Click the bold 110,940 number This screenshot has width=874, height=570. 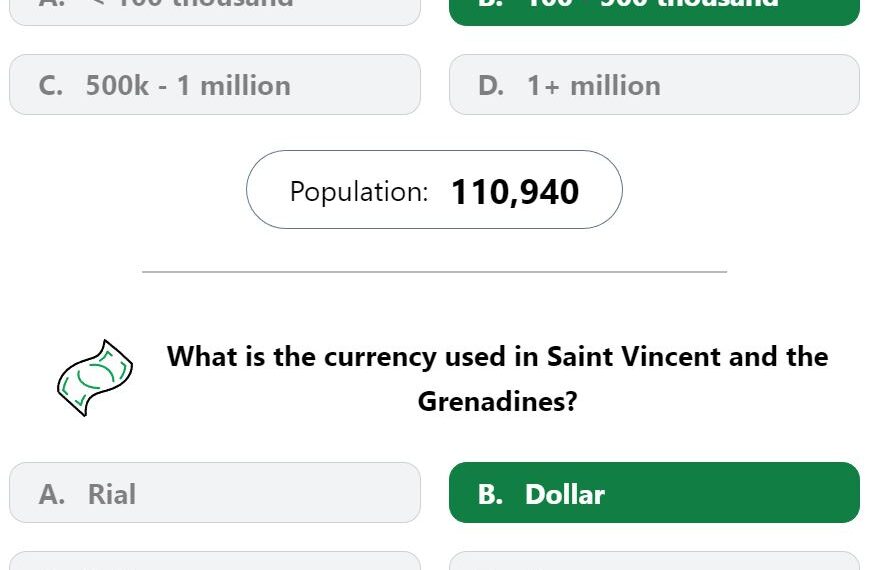515,192
